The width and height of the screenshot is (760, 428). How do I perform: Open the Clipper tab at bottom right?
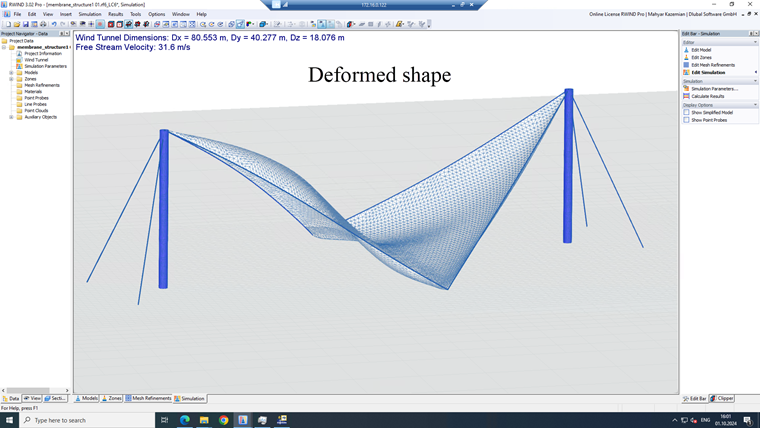click(x=722, y=398)
